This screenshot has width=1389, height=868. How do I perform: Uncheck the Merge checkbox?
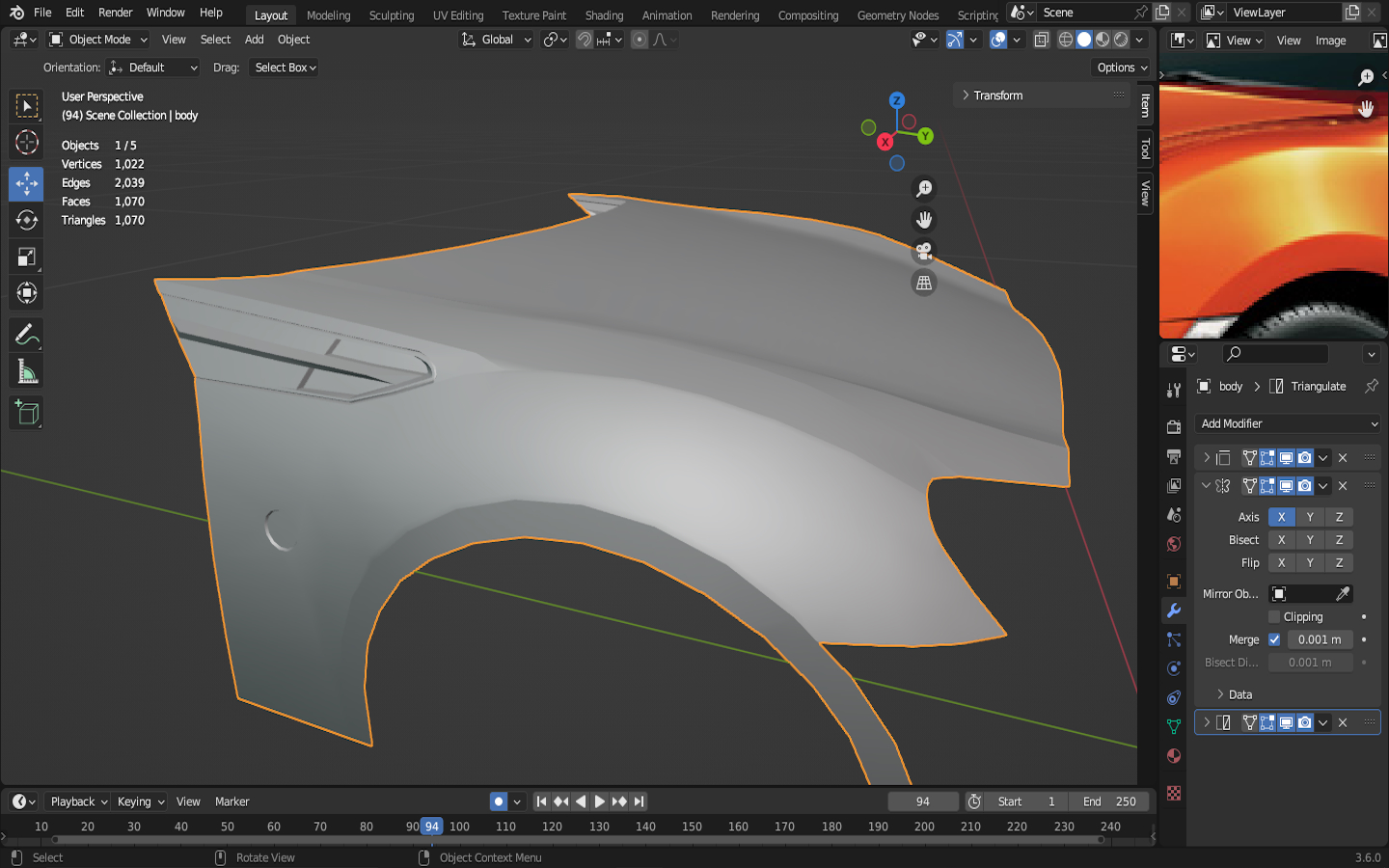[1274, 639]
